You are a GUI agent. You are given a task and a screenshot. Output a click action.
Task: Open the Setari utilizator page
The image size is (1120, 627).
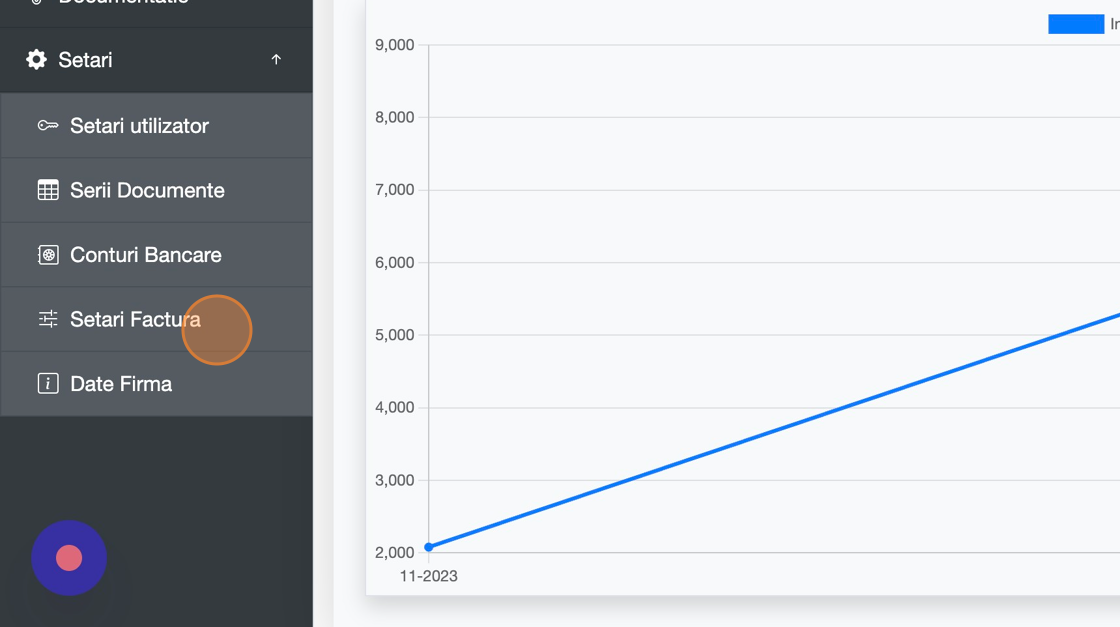coord(139,126)
